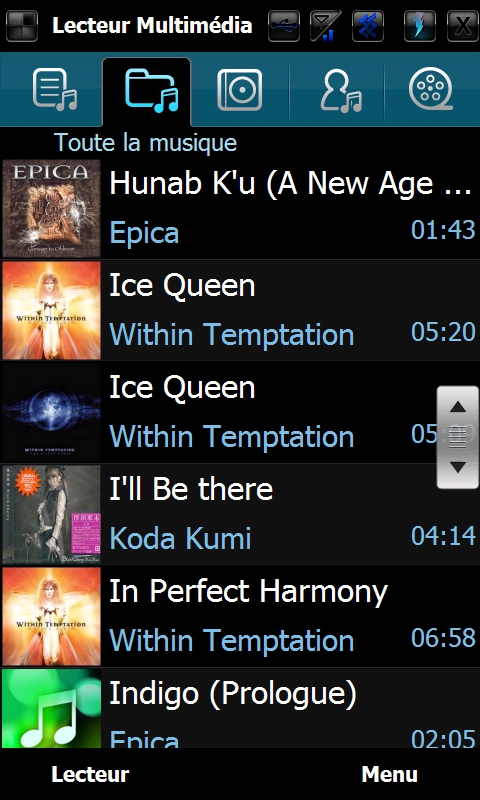Image resolution: width=480 pixels, height=800 pixels.
Task: Select I'll Be there by Koda Kumi
Action: click(240, 514)
